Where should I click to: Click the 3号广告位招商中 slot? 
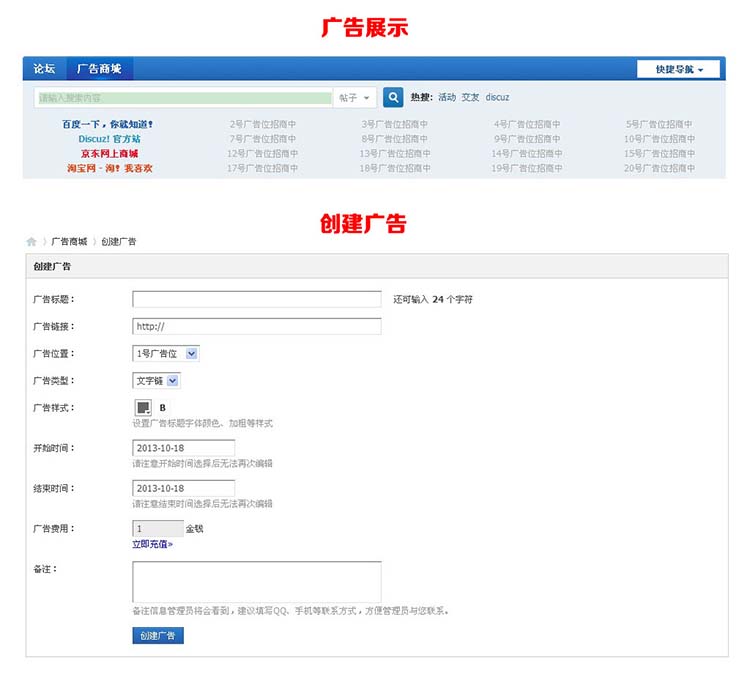pyautogui.click(x=395, y=124)
